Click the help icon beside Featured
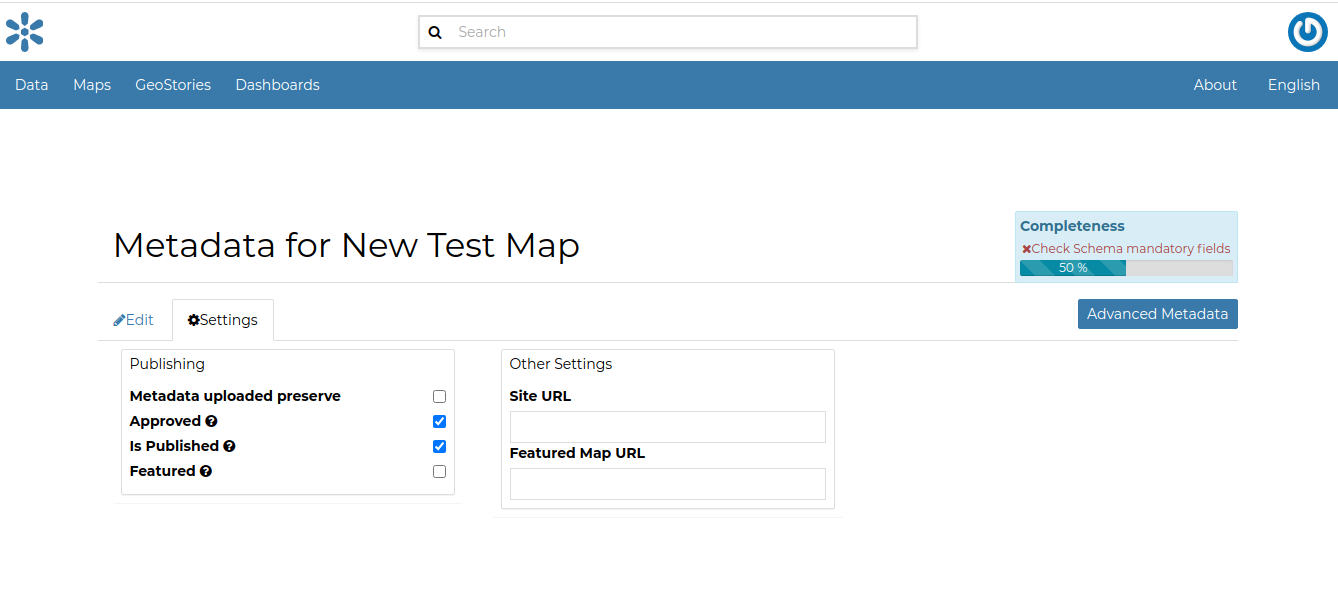This screenshot has height=589, width=1338. (x=206, y=472)
